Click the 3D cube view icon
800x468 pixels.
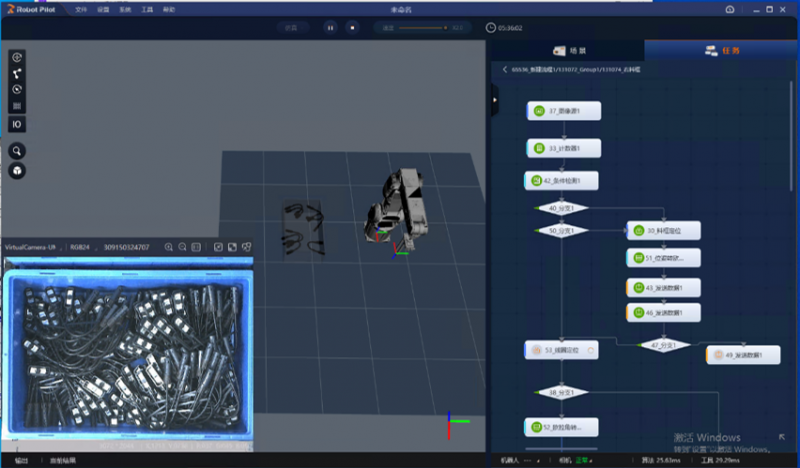[17, 171]
